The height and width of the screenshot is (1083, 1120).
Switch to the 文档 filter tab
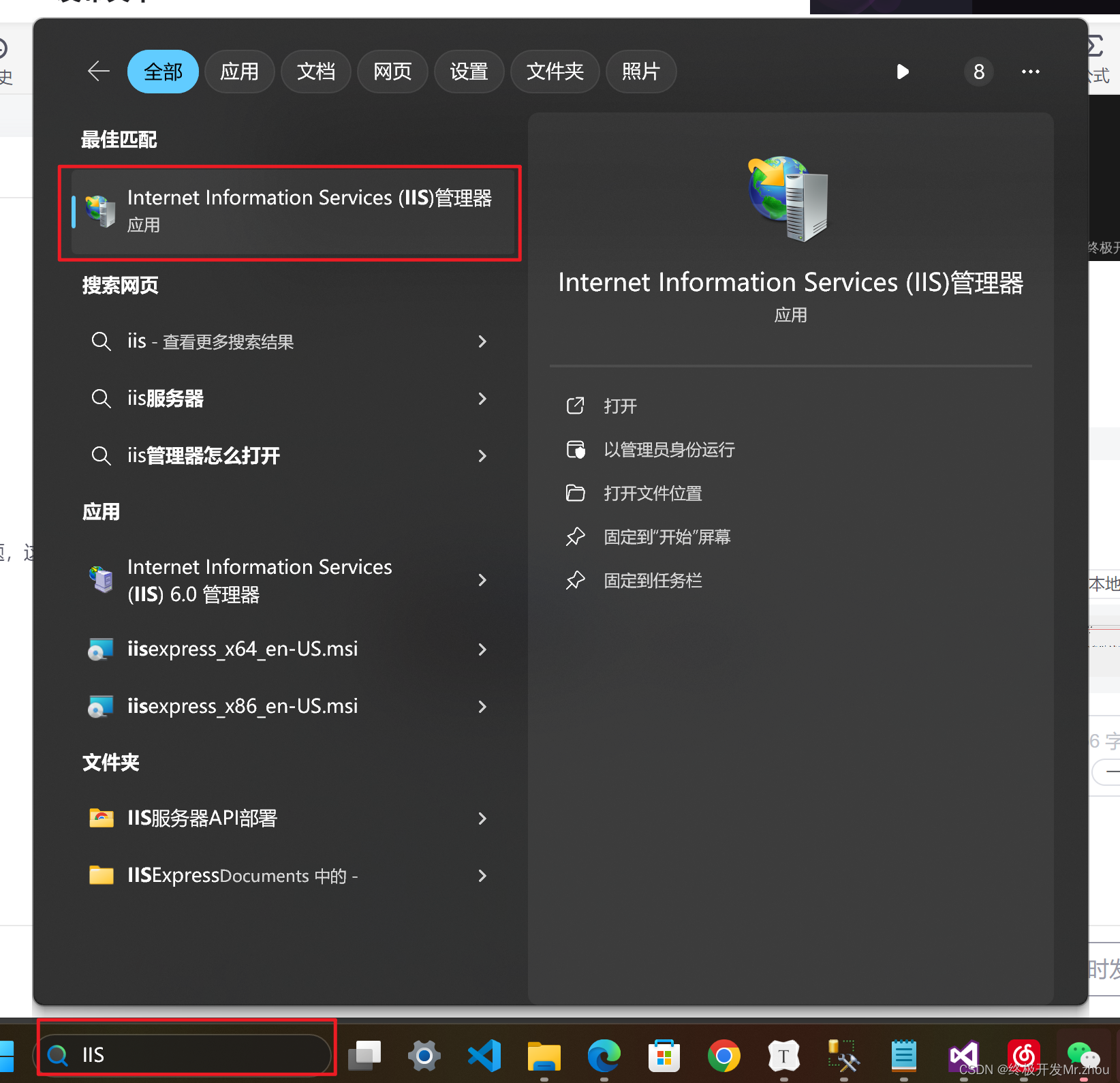click(x=316, y=72)
